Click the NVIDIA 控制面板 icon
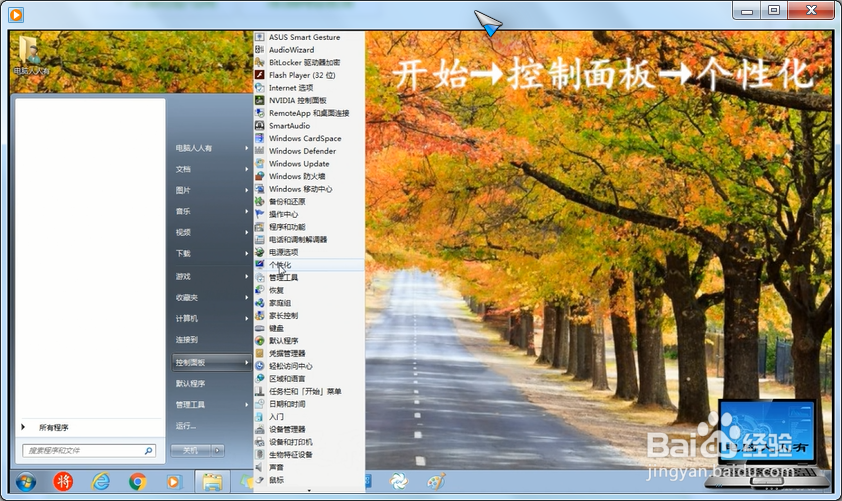The width and height of the screenshot is (842, 501). [x=259, y=100]
